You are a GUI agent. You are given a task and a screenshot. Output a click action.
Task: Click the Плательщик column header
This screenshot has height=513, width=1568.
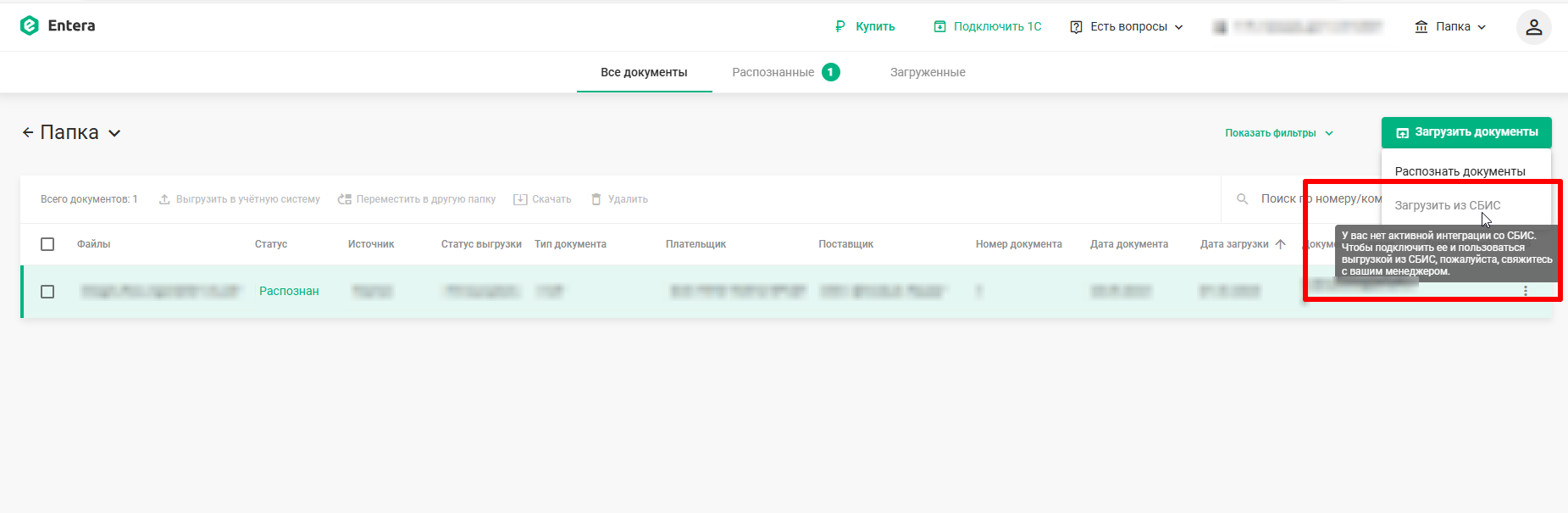(x=695, y=244)
